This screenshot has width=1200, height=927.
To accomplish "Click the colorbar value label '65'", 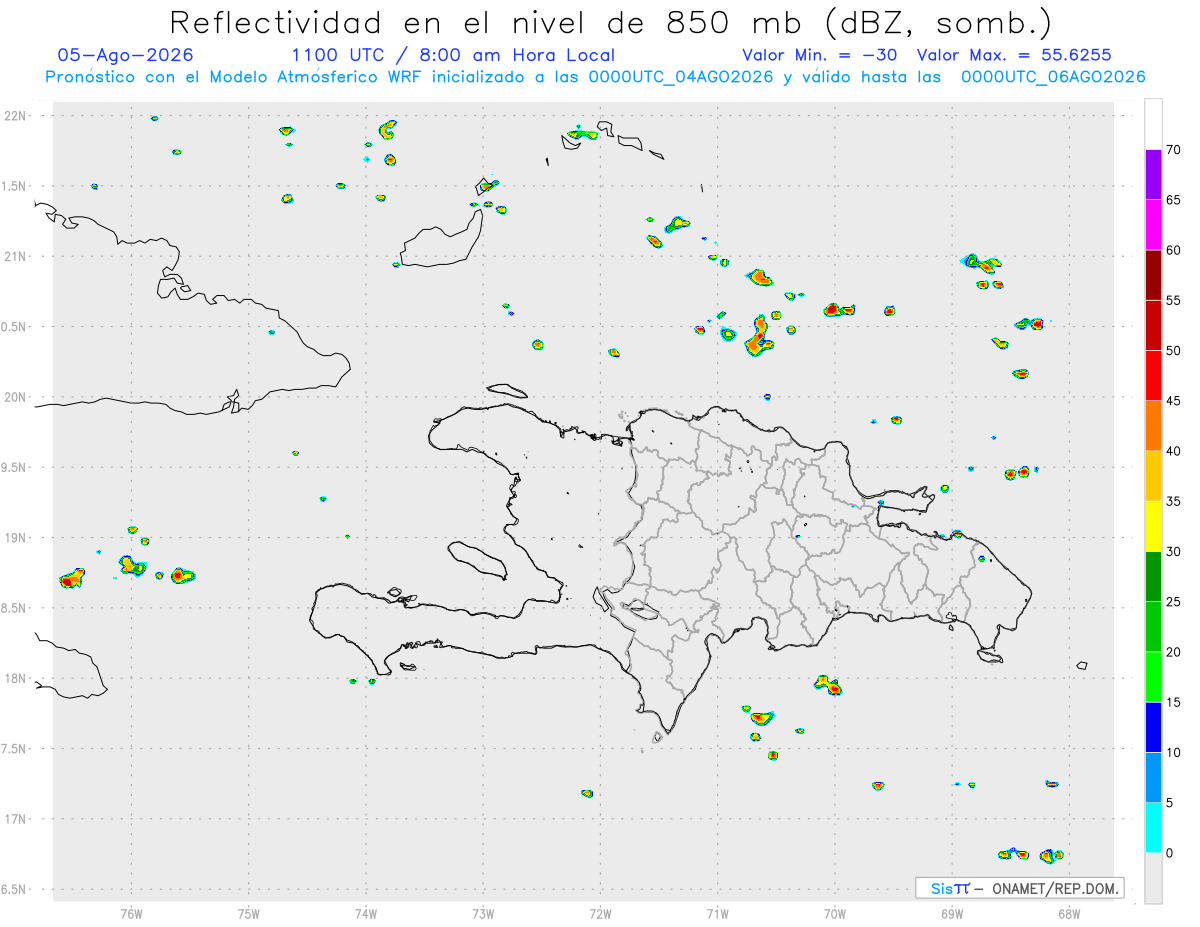I will pyautogui.click(x=1173, y=200).
